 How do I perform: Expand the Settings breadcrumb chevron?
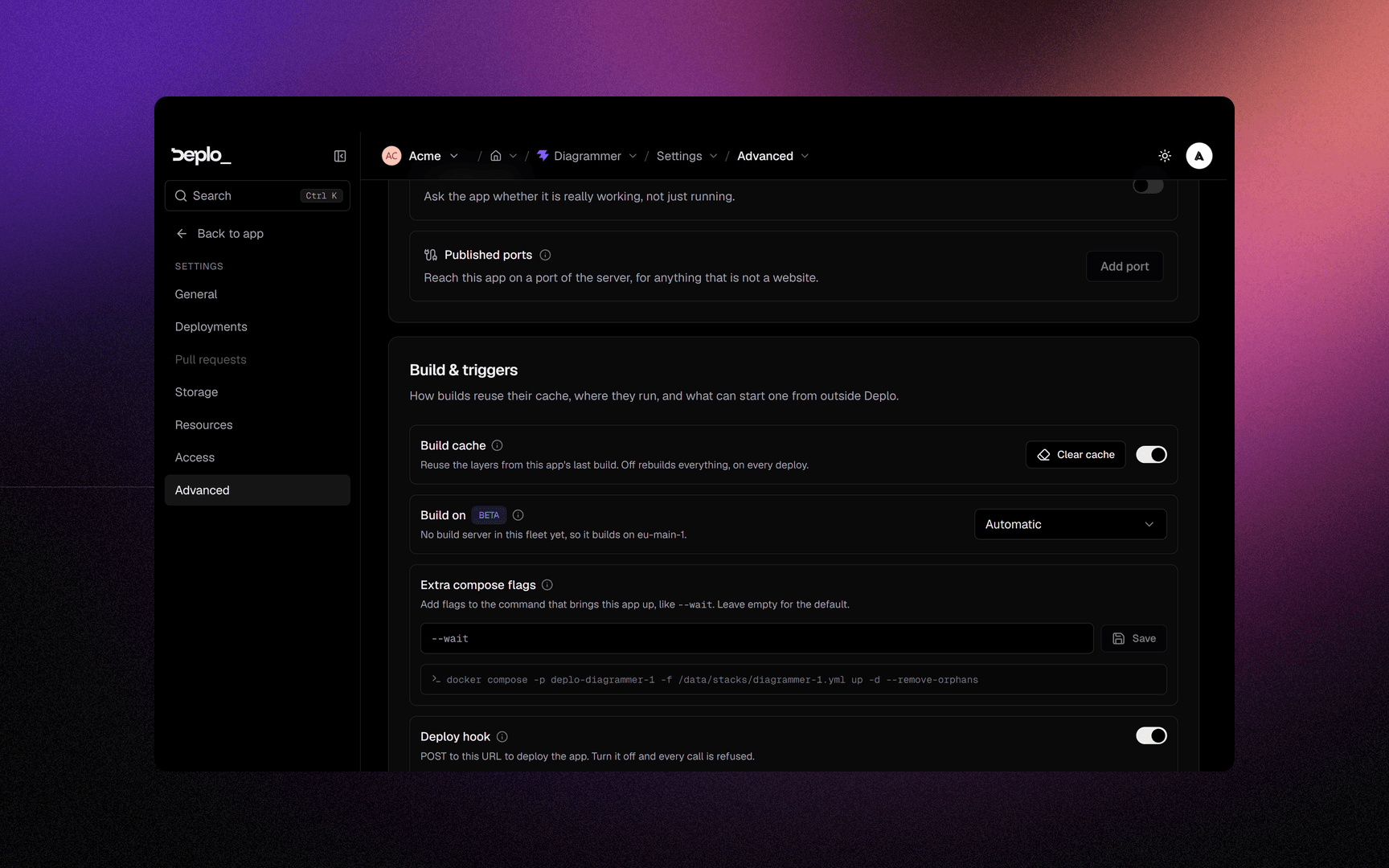coord(713,156)
